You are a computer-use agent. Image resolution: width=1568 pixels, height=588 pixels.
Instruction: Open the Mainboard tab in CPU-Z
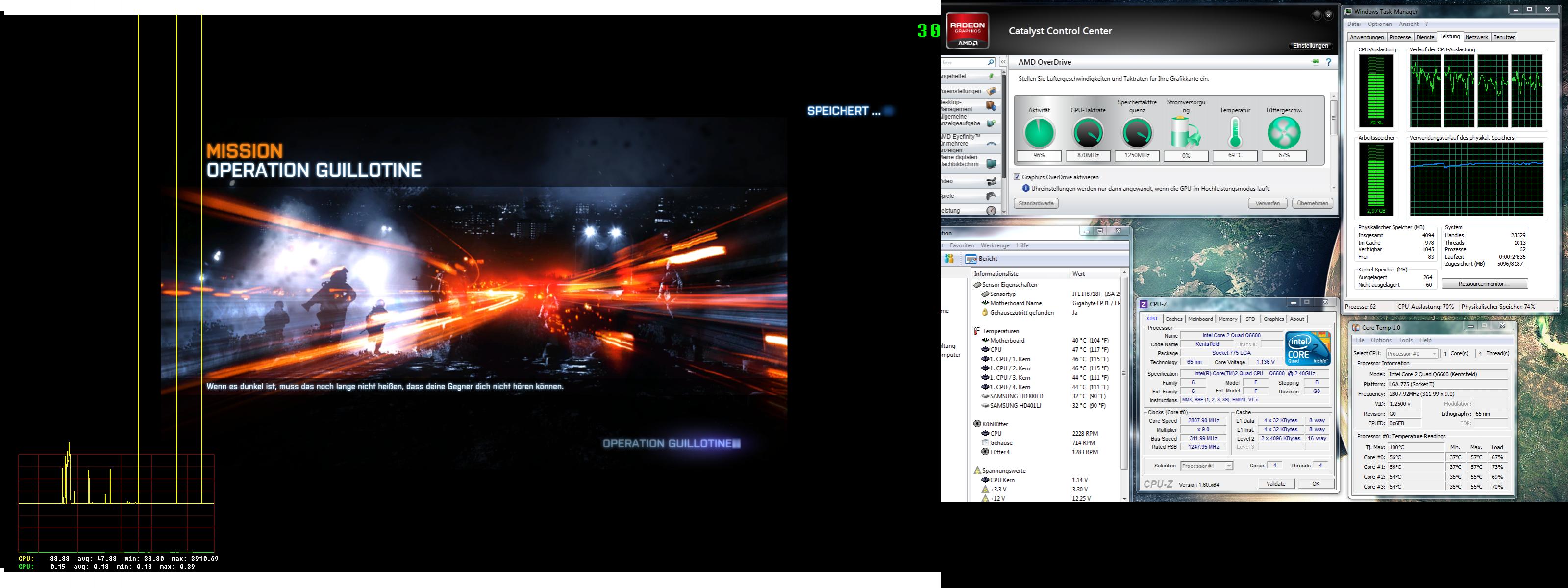tap(1200, 319)
